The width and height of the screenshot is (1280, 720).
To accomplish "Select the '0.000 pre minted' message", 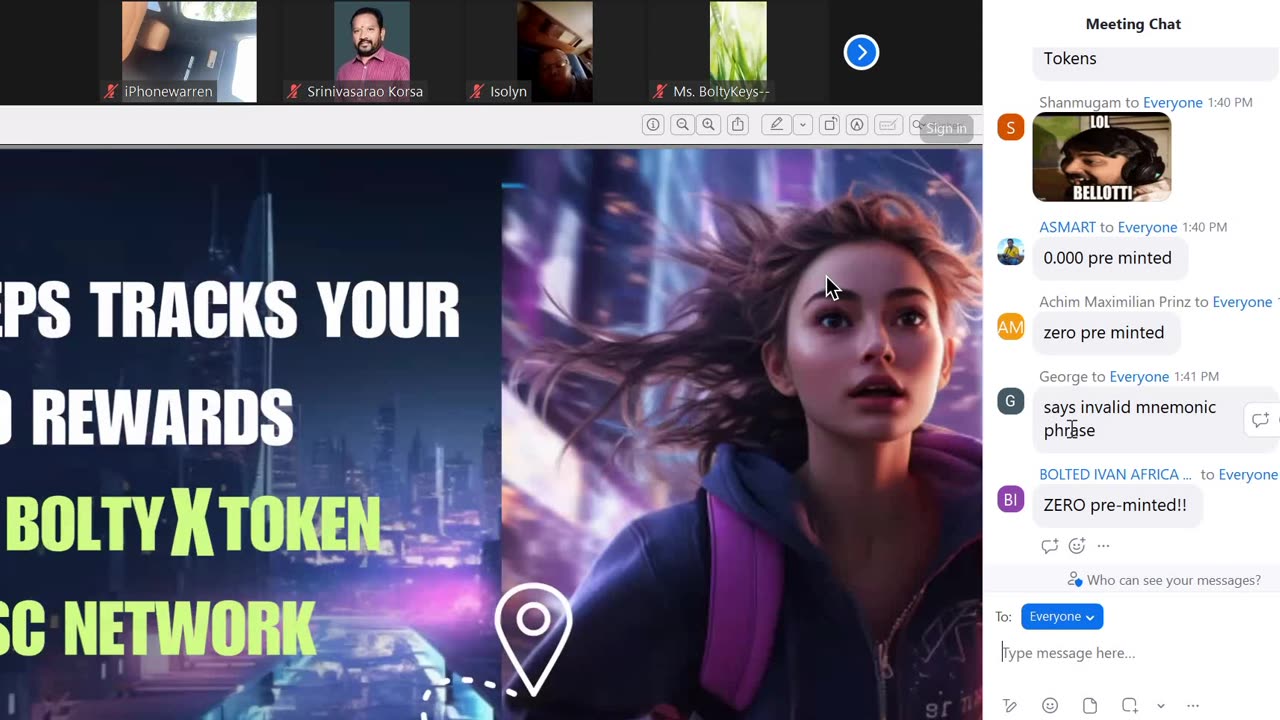I will (x=1108, y=258).
